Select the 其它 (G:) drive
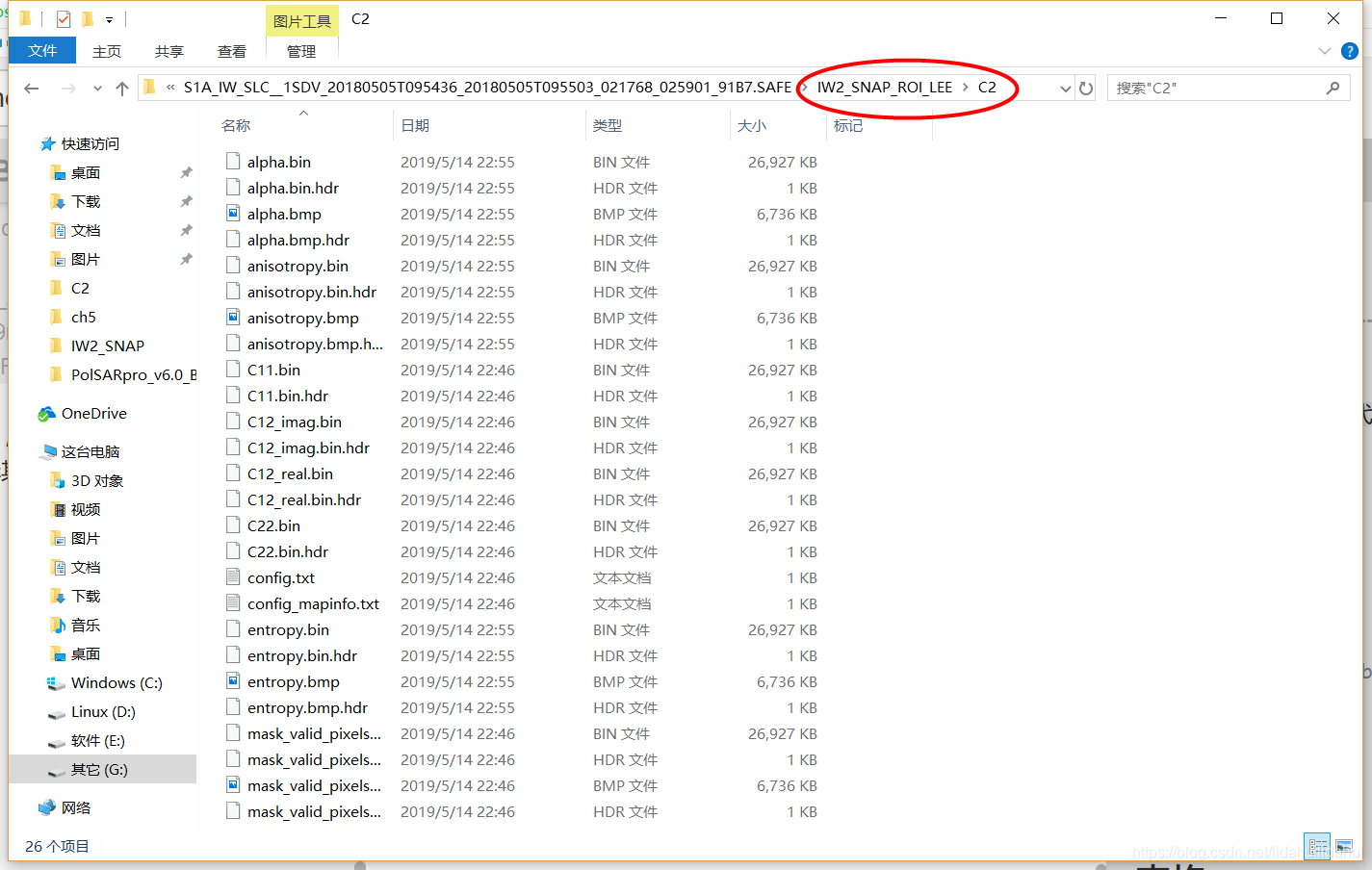 (x=99, y=770)
